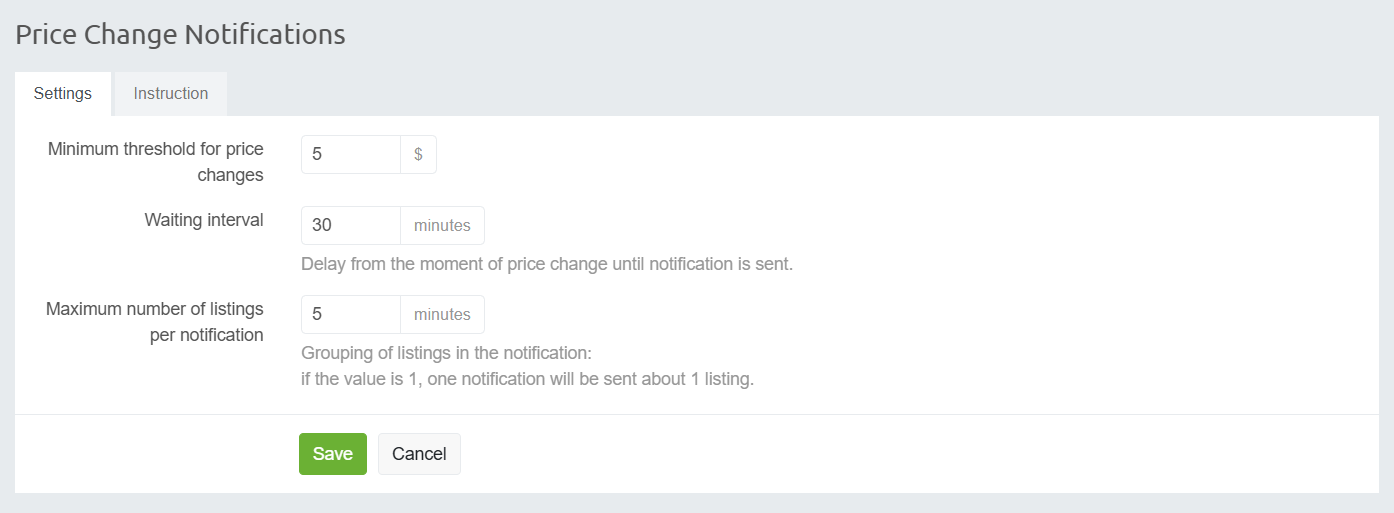Click the minutes unit beside Waiting interval

coord(442,226)
